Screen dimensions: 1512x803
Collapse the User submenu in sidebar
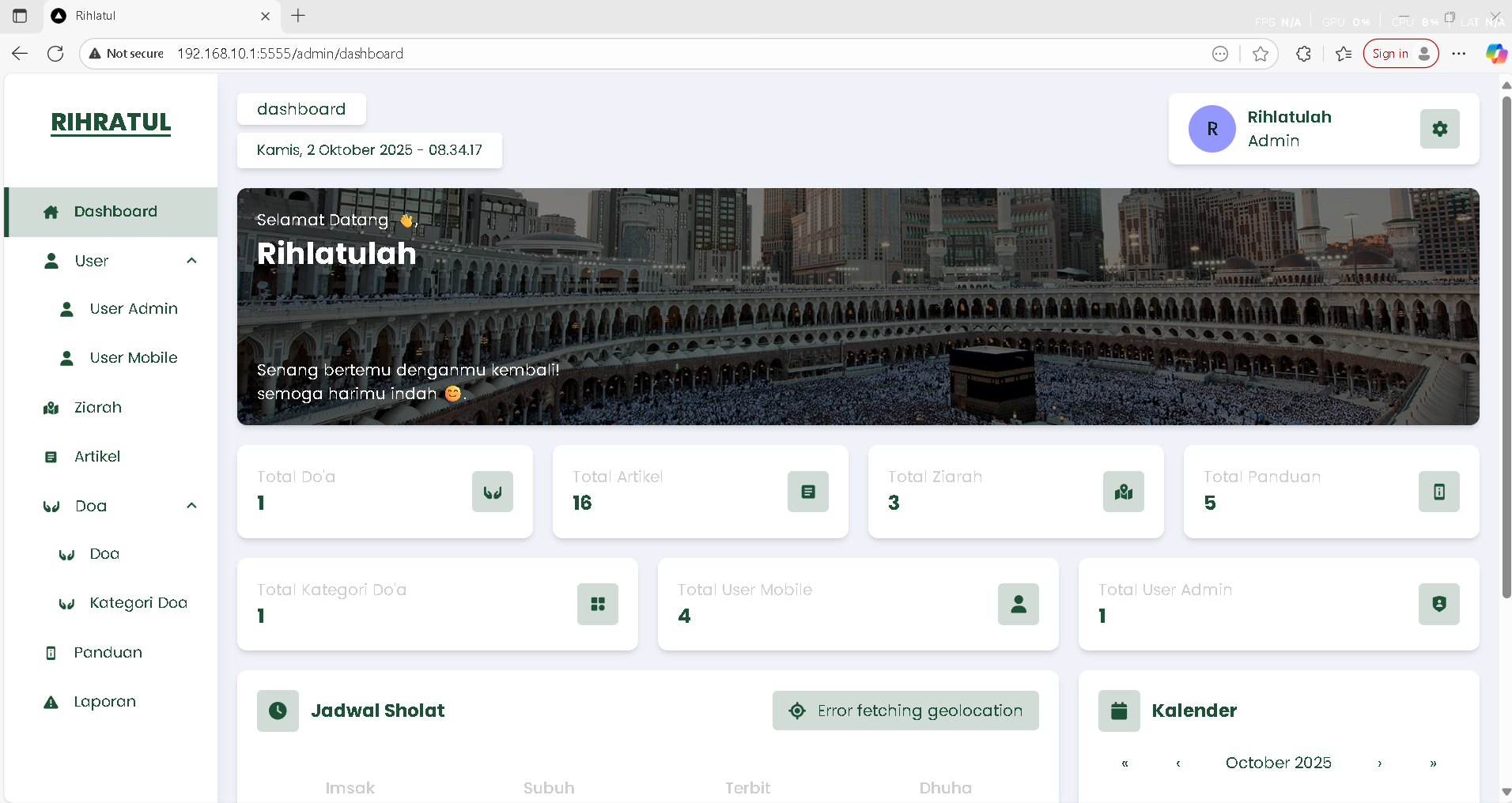[x=191, y=261]
